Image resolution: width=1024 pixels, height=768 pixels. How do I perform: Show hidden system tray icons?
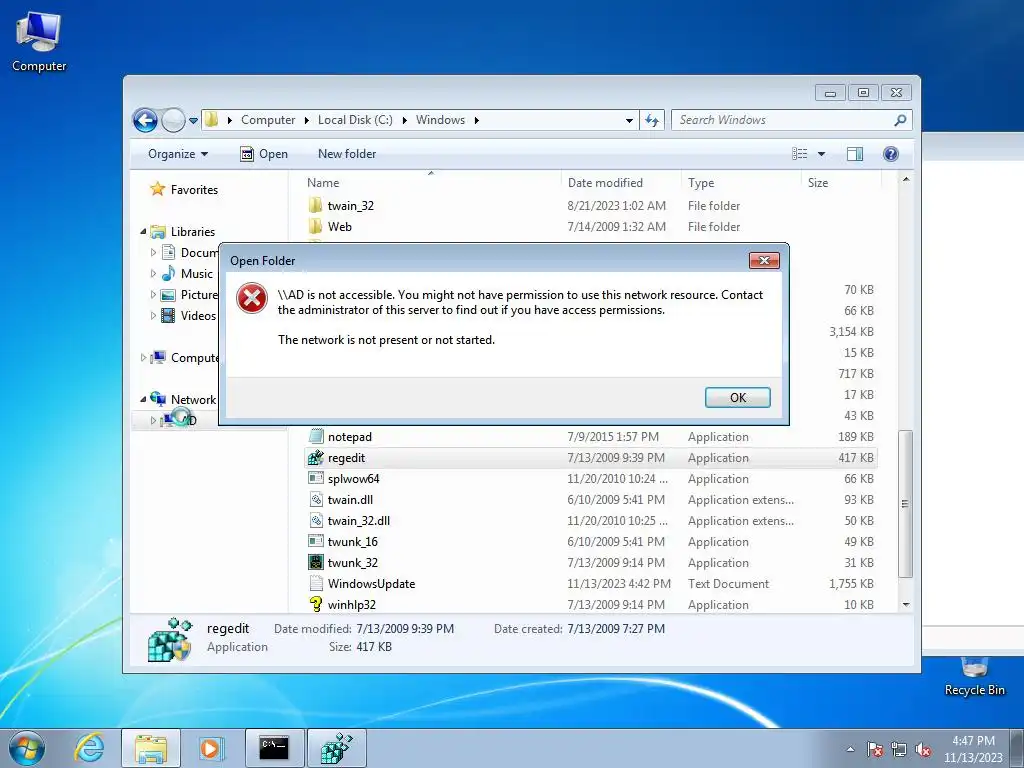coord(850,749)
